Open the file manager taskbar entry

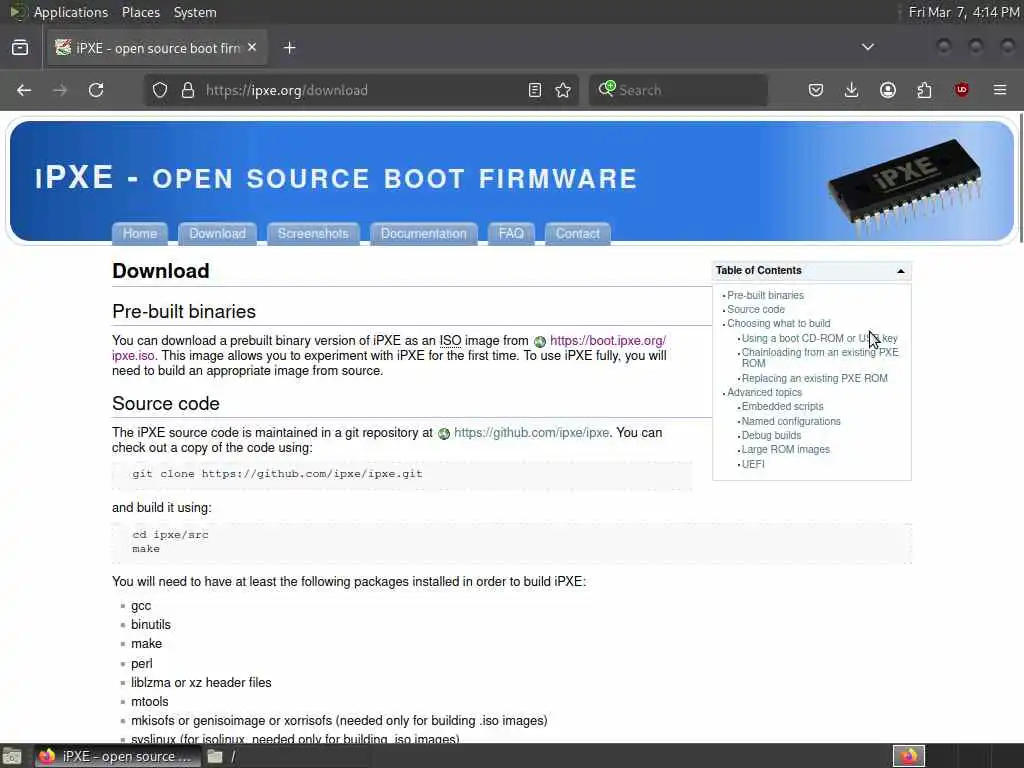(222, 756)
